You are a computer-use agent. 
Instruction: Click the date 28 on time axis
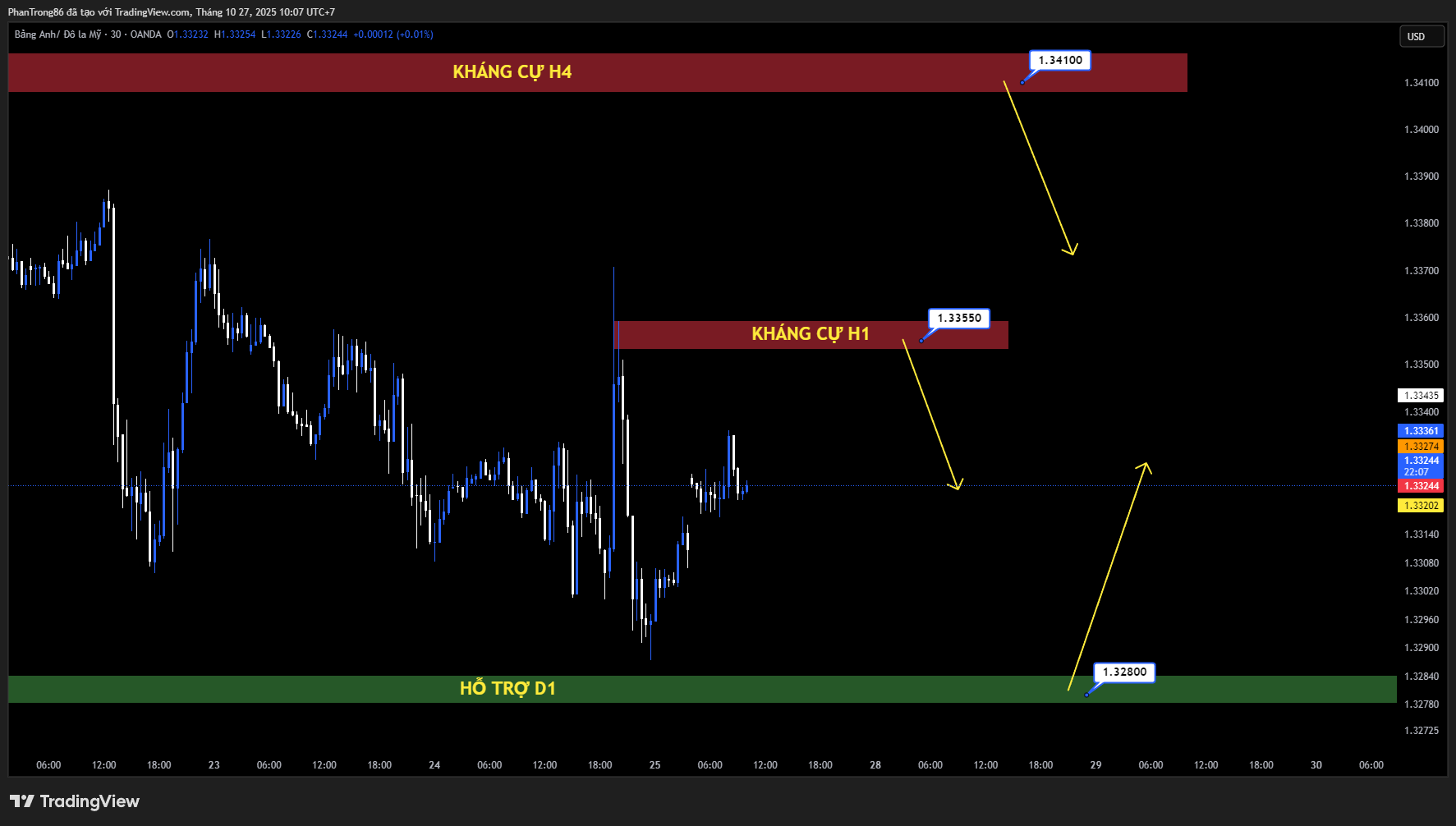coord(875,765)
